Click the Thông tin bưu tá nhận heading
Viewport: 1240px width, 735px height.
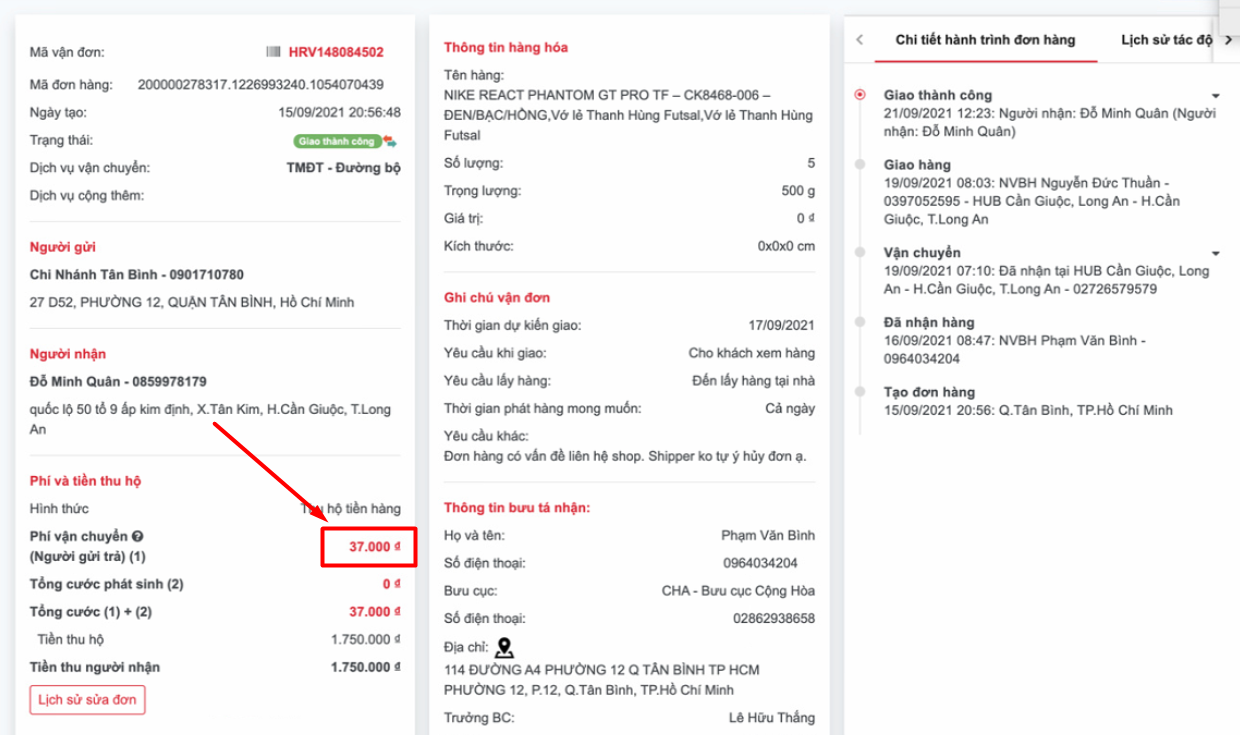pyautogui.click(x=517, y=507)
